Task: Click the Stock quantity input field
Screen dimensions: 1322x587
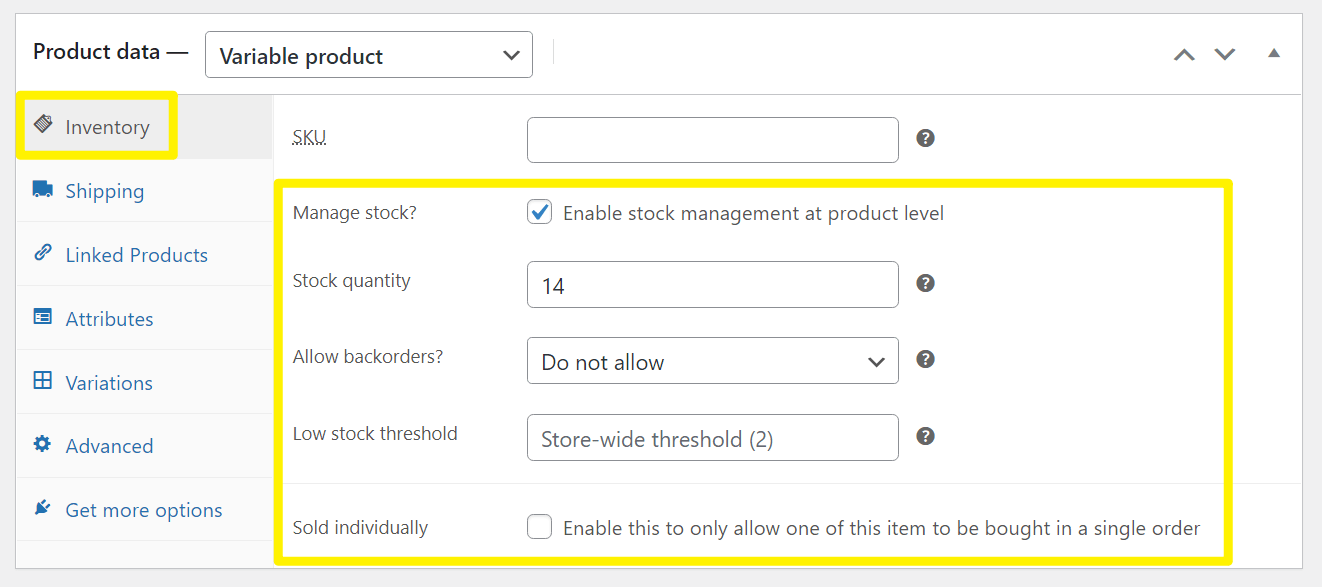Action: coord(713,285)
